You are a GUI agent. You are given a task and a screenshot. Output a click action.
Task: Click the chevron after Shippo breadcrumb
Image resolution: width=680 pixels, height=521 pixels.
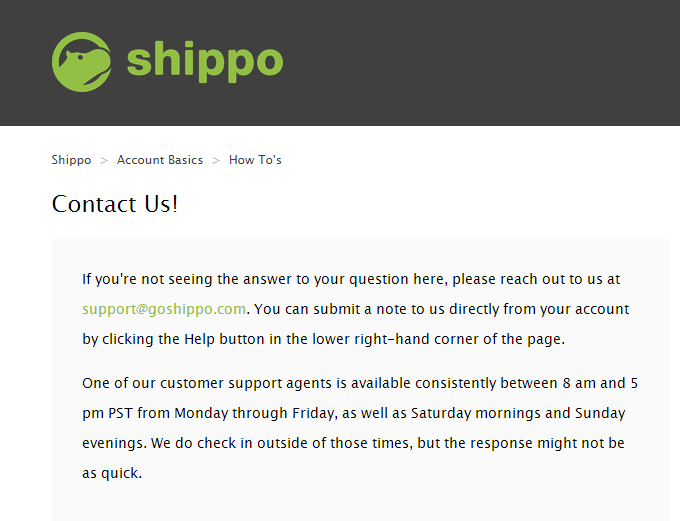(104, 161)
